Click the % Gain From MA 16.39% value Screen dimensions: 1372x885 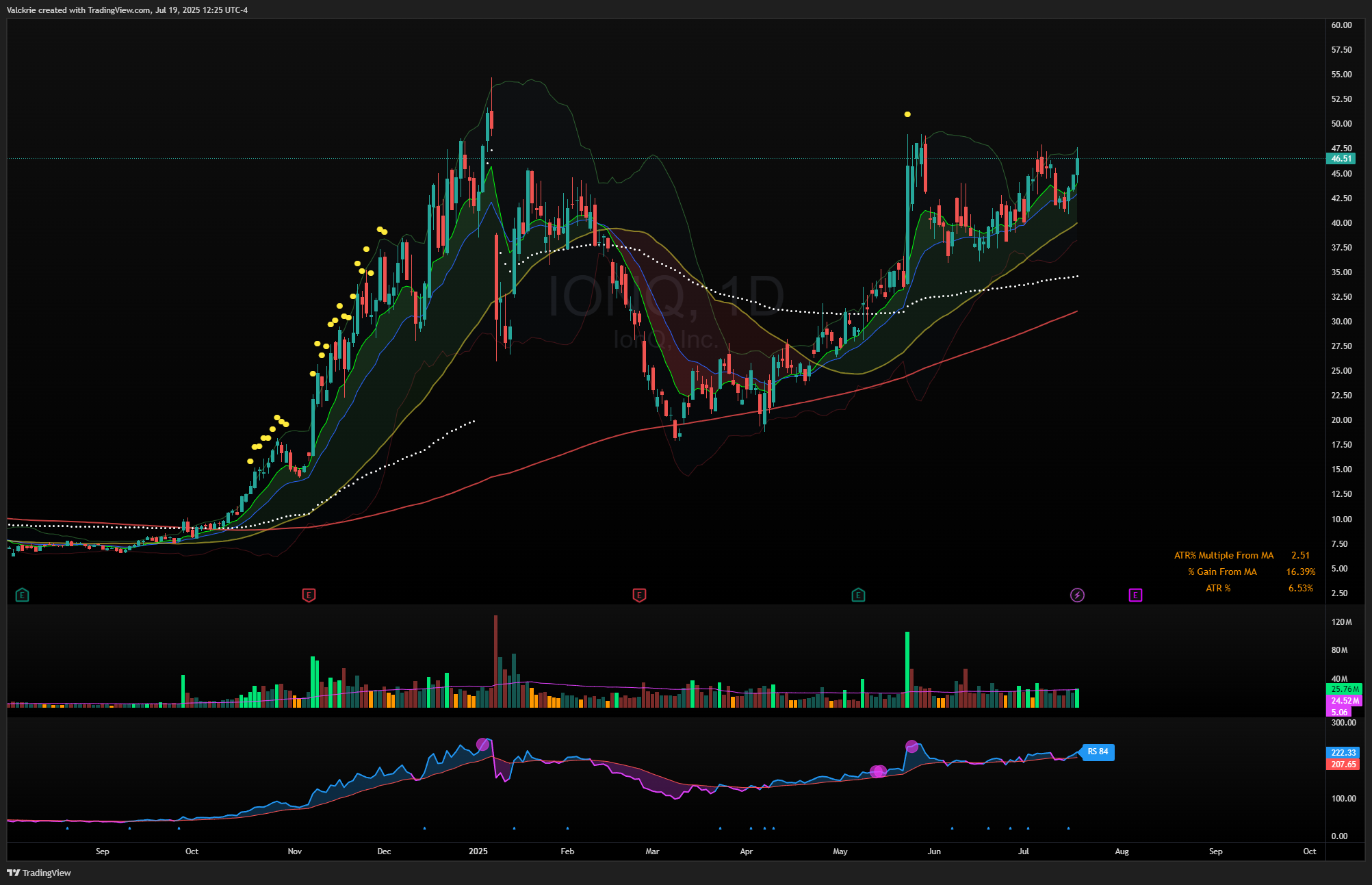click(1300, 572)
